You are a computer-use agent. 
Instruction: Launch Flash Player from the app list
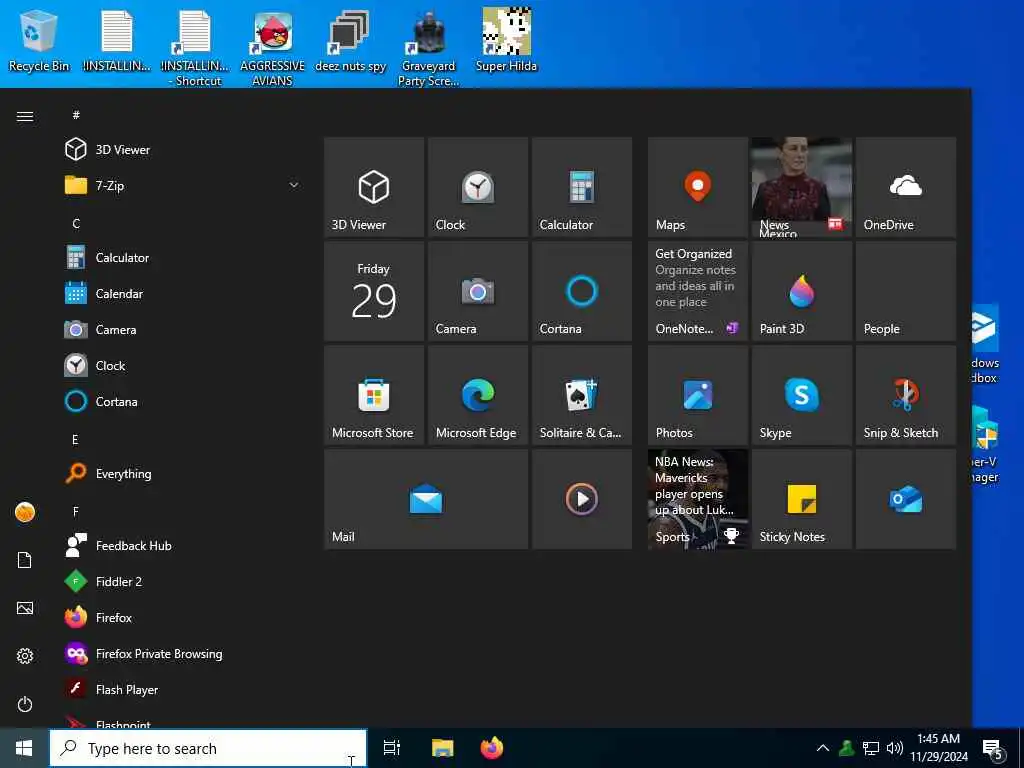pyautogui.click(x=183, y=689)
